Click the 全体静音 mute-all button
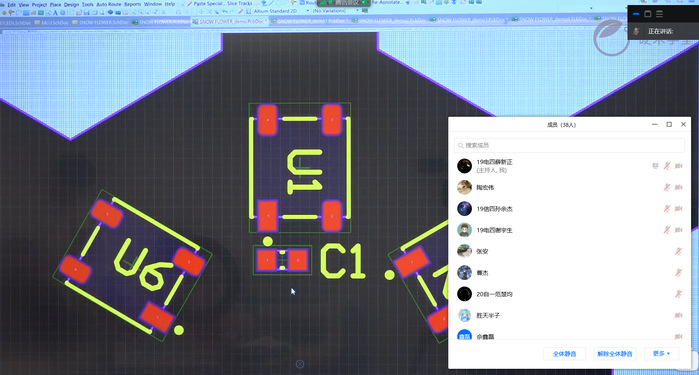 [x=564, y=354]
